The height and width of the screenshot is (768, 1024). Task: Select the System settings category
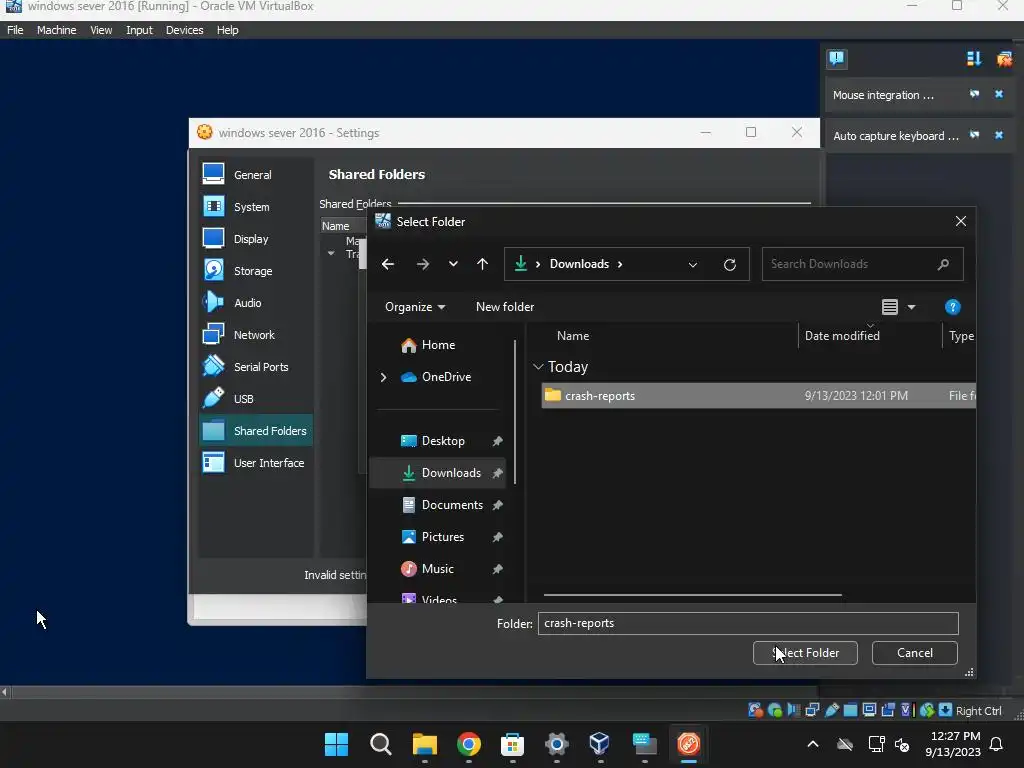[256, 206]
